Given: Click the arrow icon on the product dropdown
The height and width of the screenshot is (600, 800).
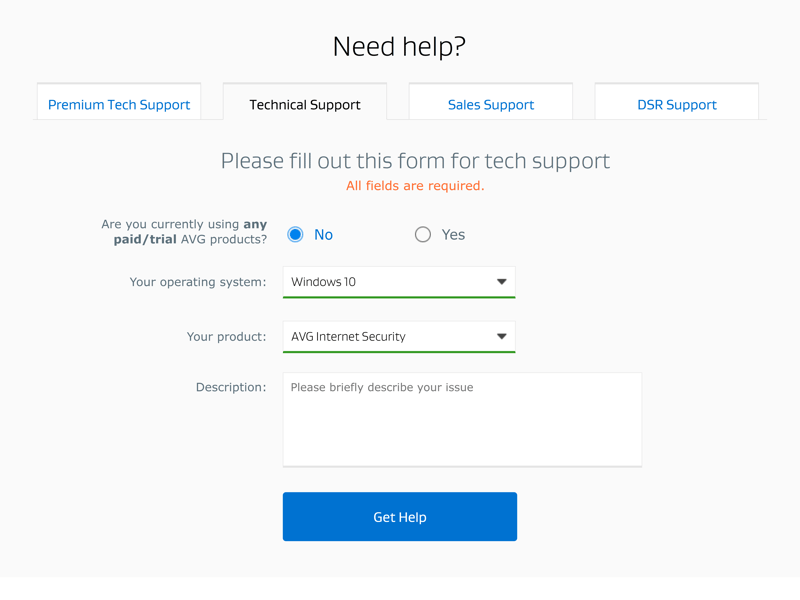Looking at the screenshot, I should (x=502, y=337).
